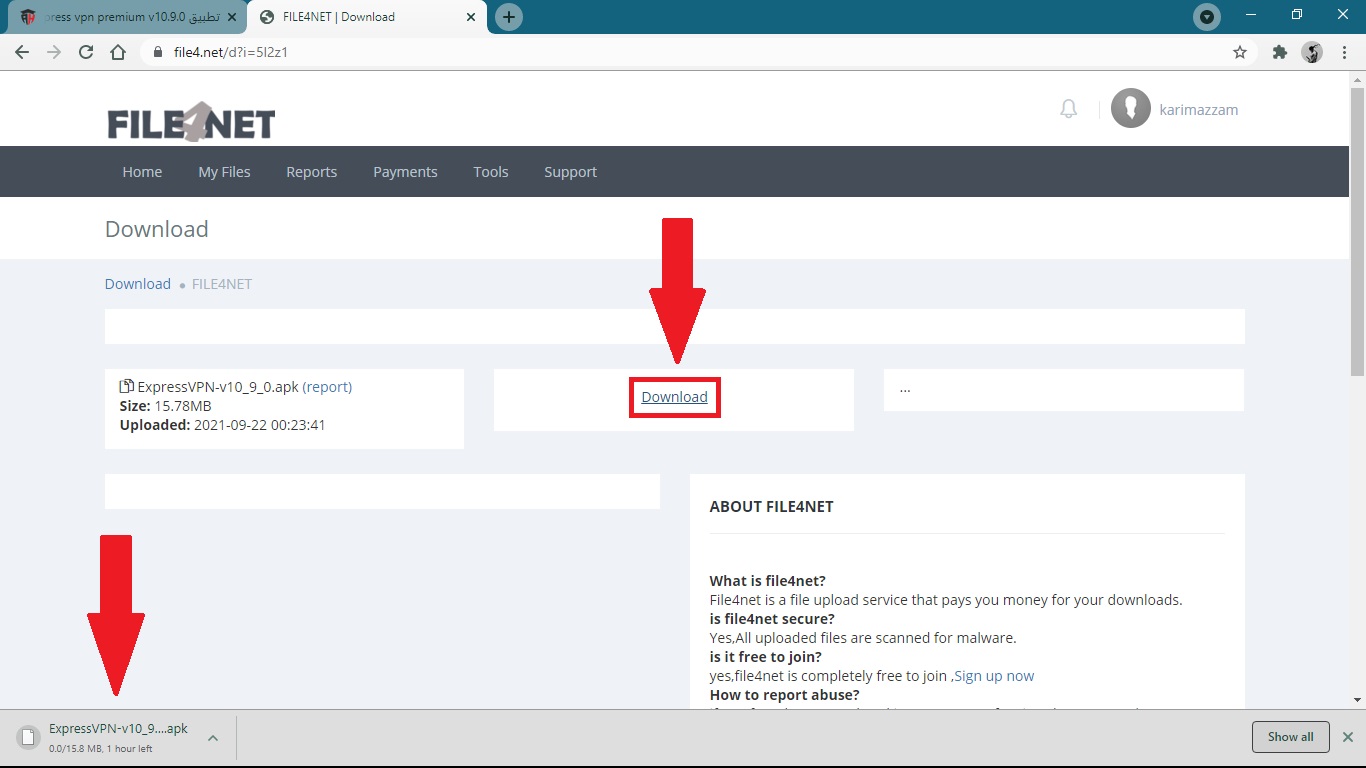Open My Files in navigation bar
The height and width of the screenshot is (768, 1366).
tap(224, 172)
